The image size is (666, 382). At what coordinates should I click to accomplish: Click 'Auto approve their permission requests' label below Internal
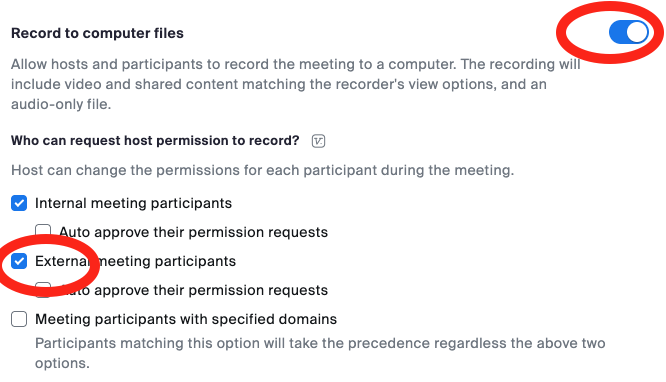click(x=194, y=232)
